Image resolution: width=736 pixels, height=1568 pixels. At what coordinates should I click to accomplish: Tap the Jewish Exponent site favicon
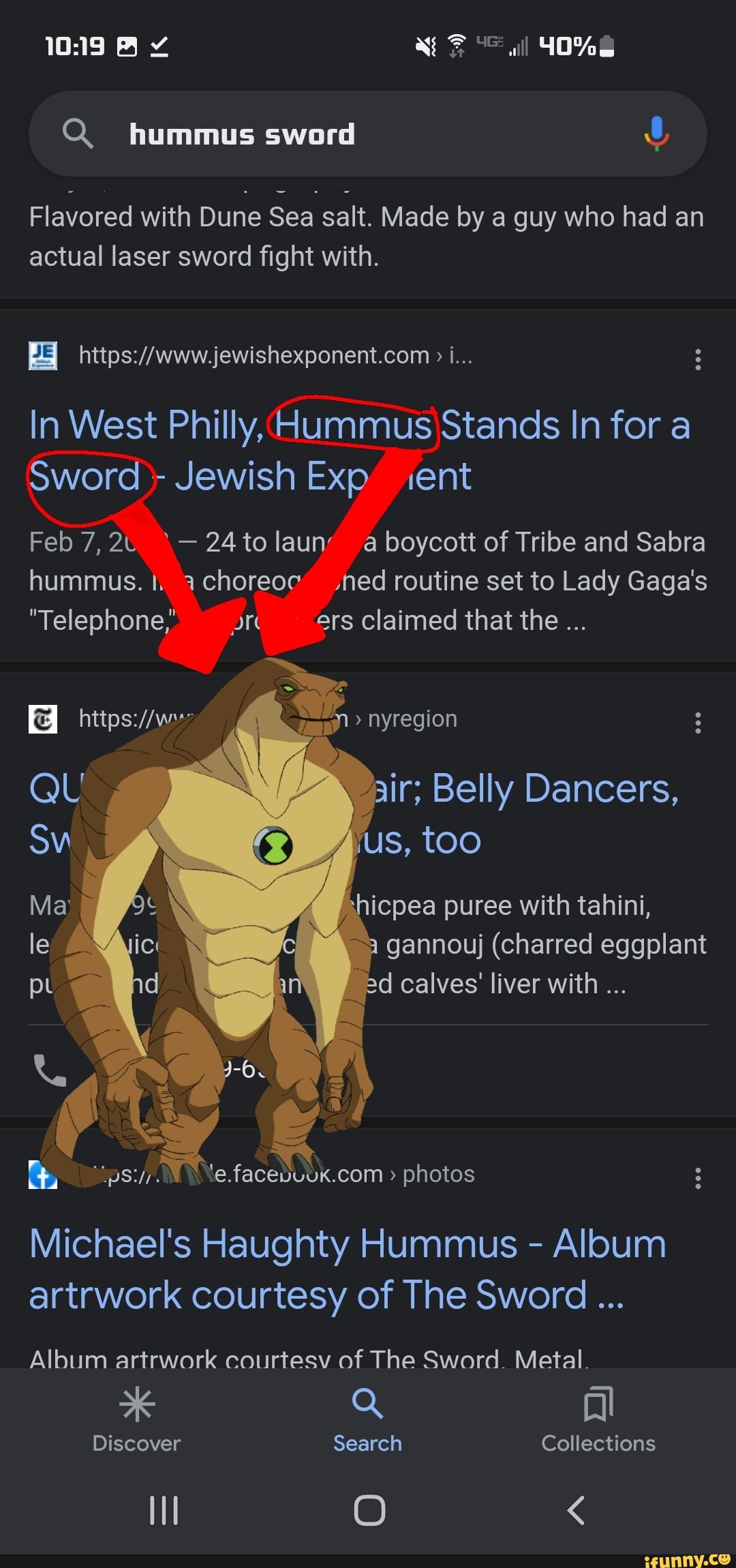pos(43,356)
